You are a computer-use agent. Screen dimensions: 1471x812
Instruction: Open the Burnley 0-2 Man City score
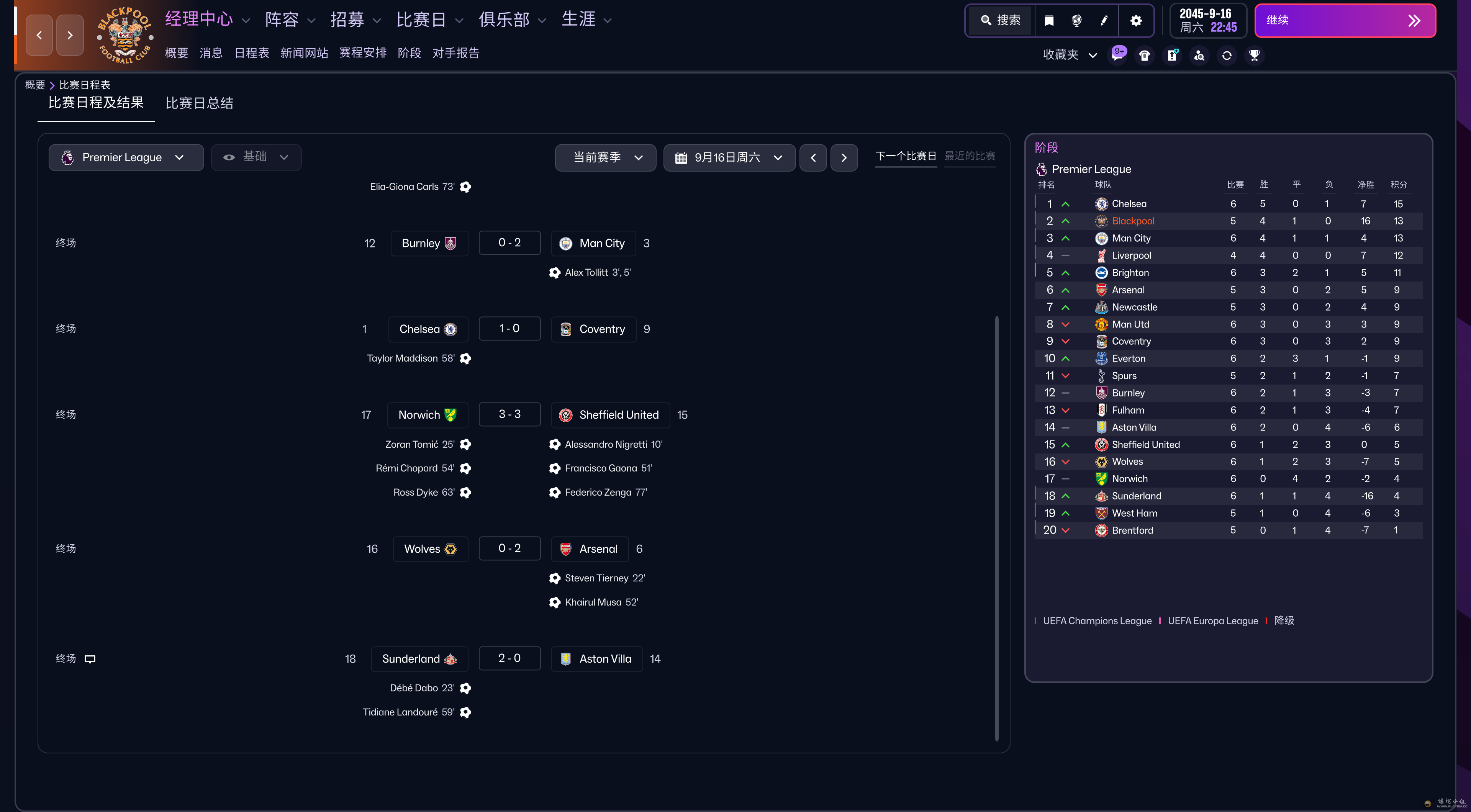tap(509, 243)
